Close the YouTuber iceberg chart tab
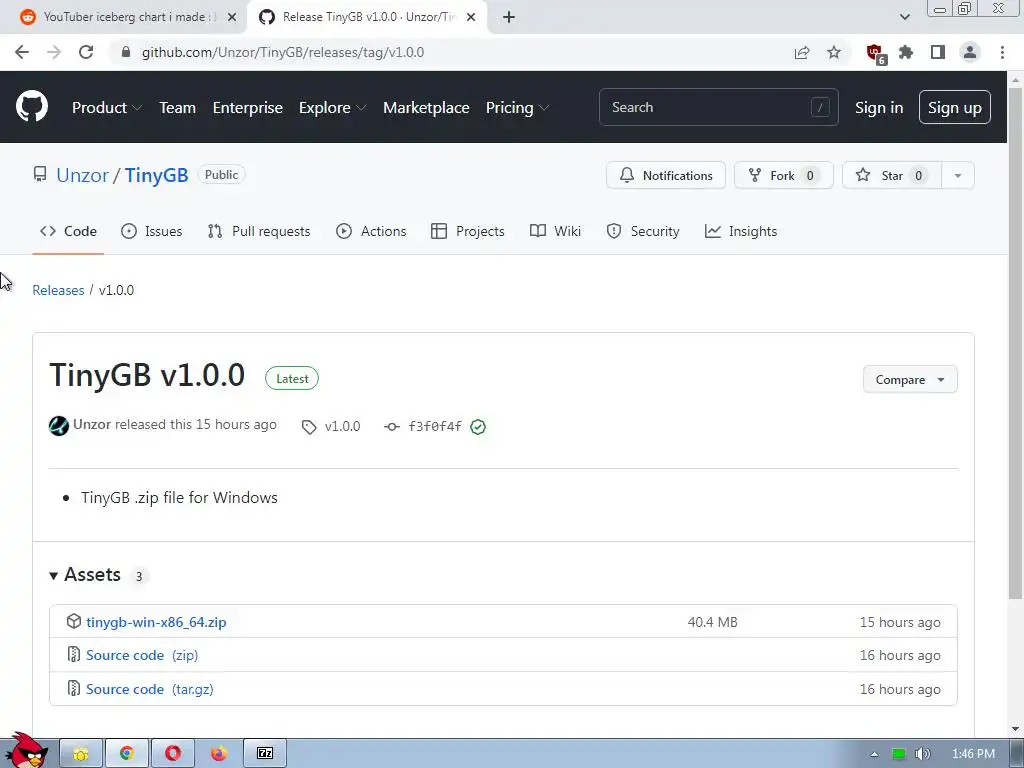1024x768 pixels. pos(232,17)
